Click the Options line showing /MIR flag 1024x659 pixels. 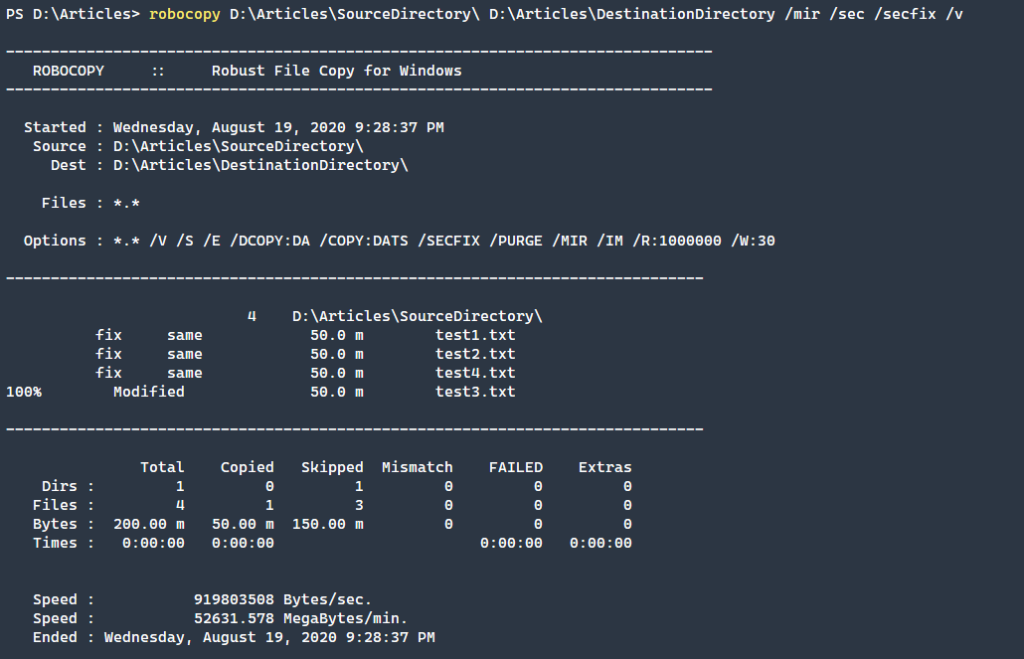pyautogui.click(x=400, y=240)
